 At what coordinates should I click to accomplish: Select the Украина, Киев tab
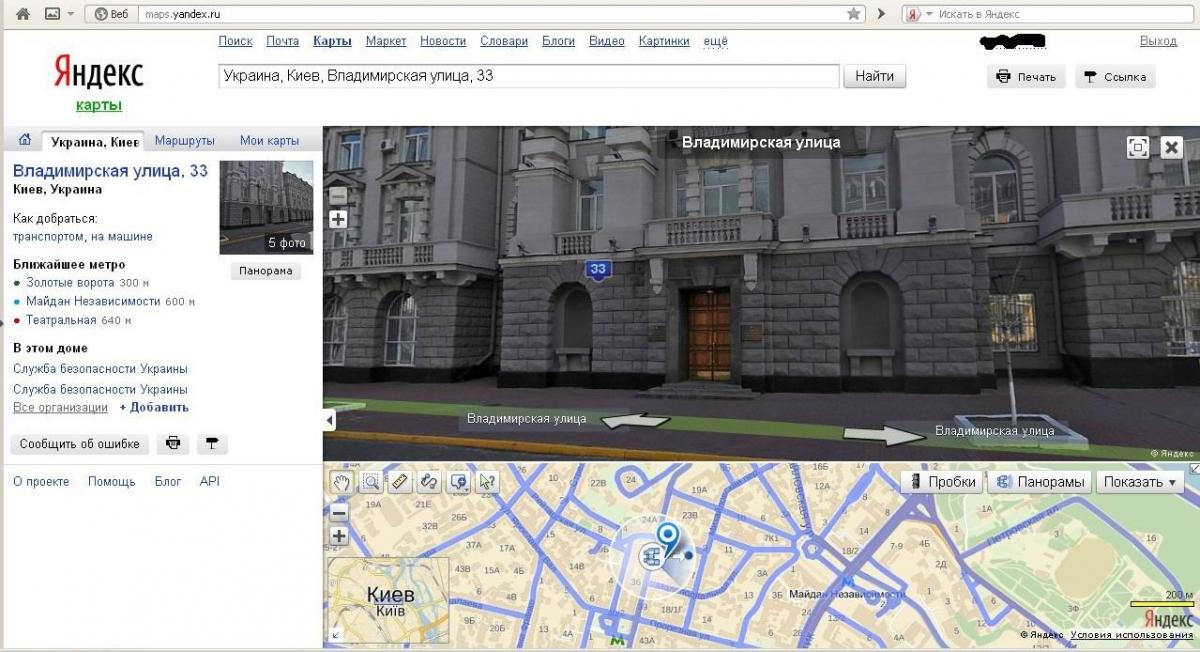[94, 141]
